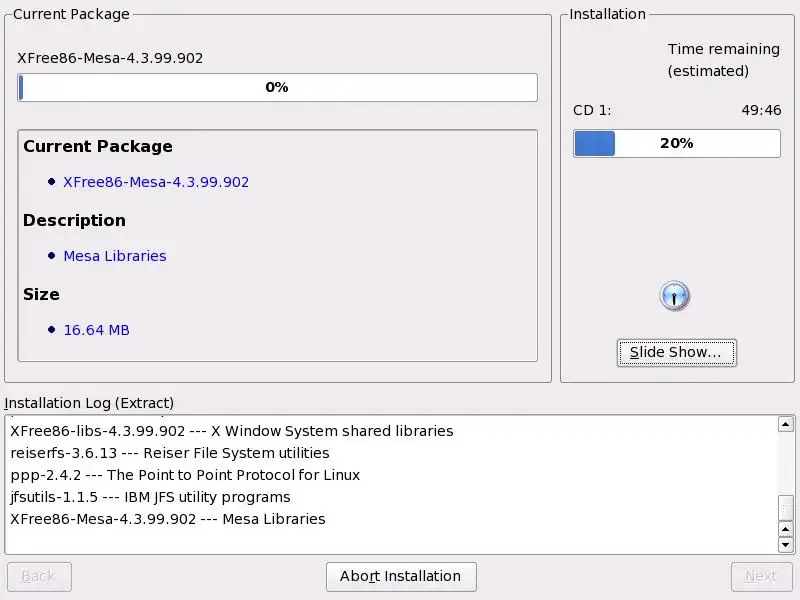Viewport: 800px width, 600px height.
Task: Click the CD 1 20% progress bar
Action: click(677, 143)
